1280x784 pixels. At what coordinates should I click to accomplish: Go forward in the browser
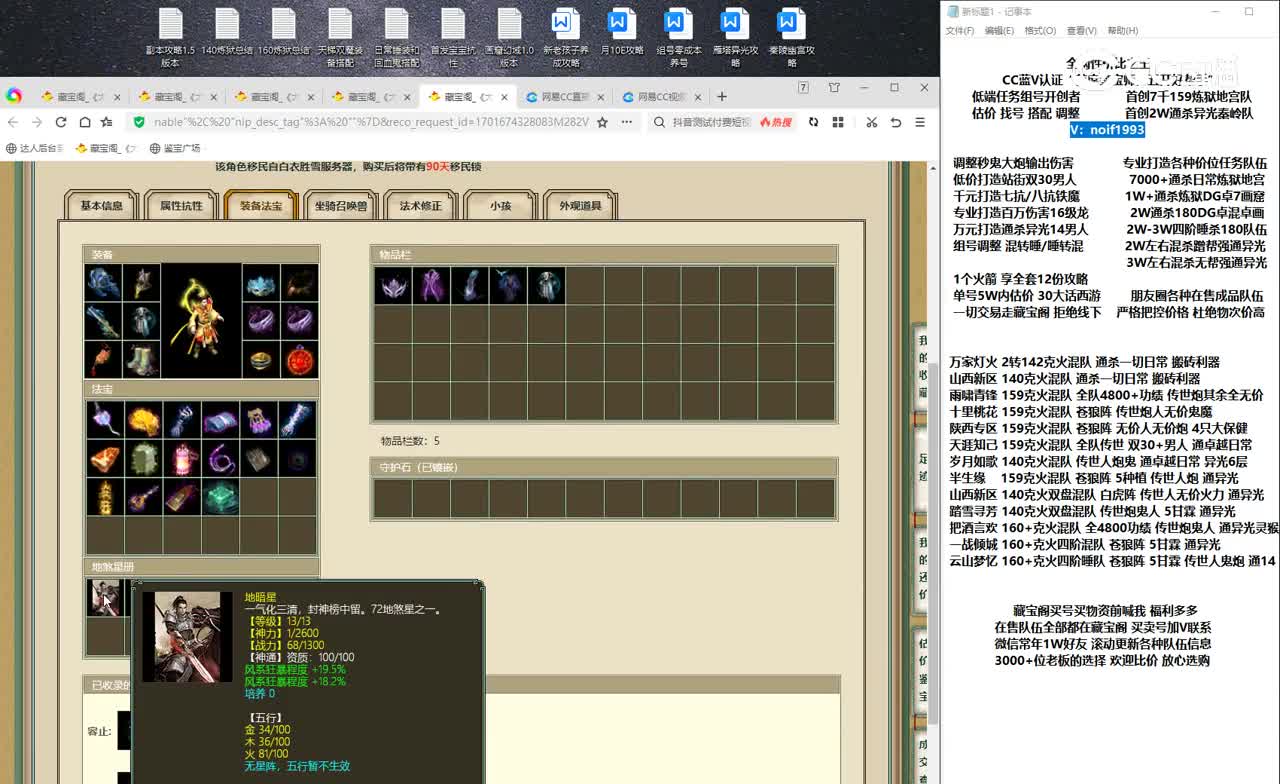click(37, 122)
